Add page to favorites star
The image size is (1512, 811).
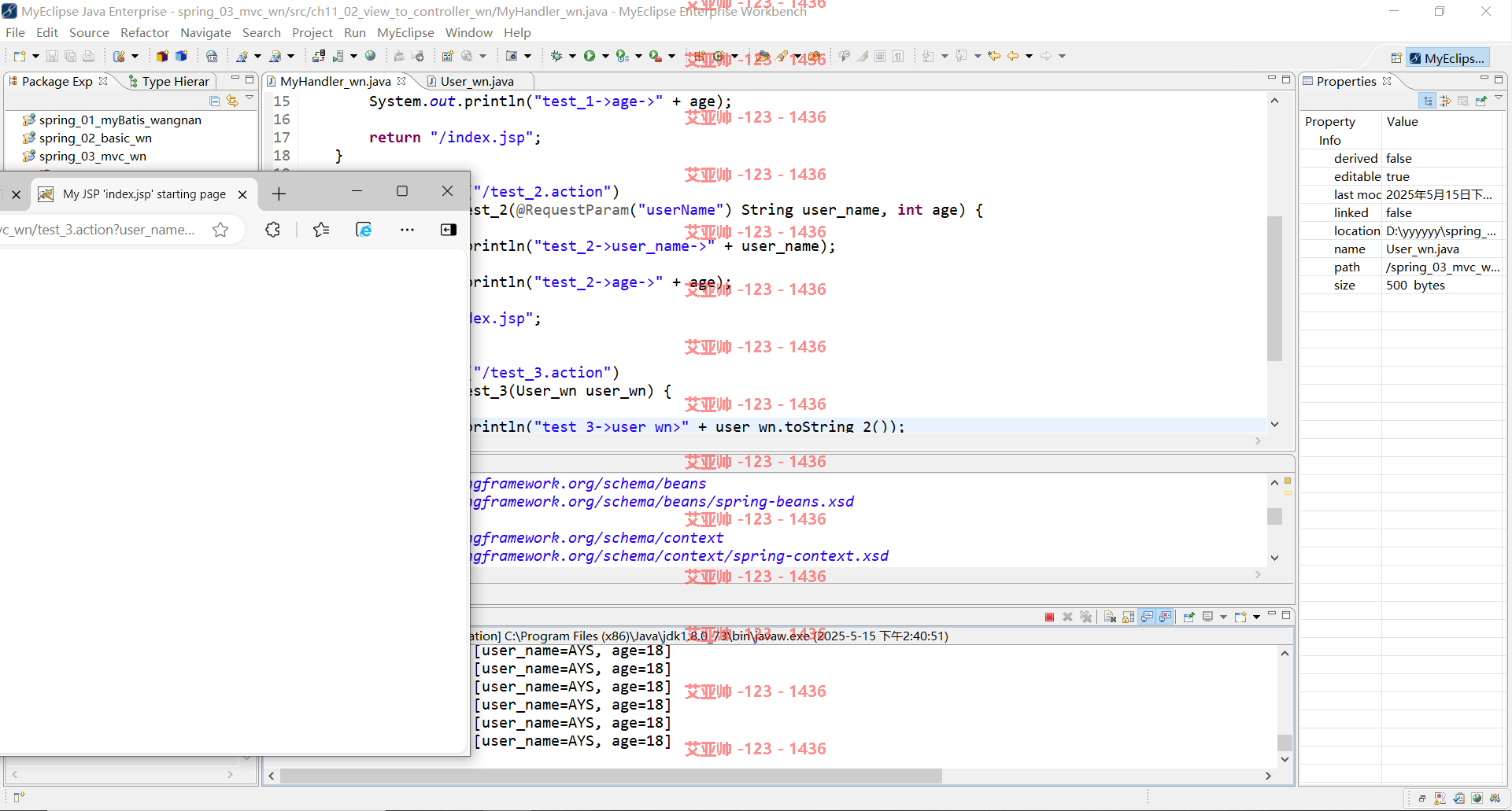click(x=220, y=230)
